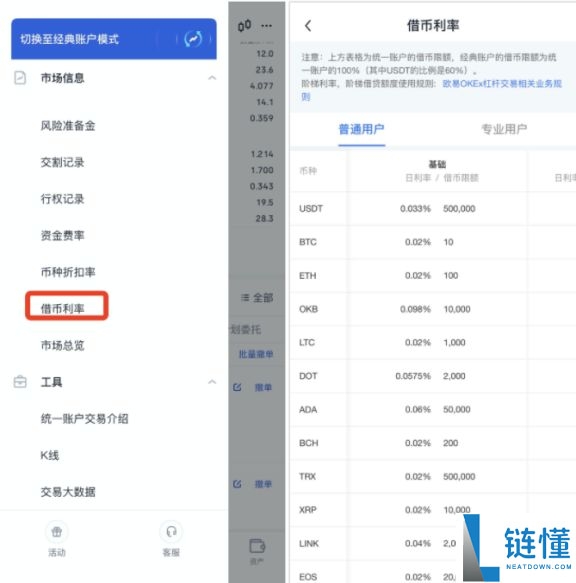The height and width of the screenshot is (583, 576).
Task: Switch to 专业用户 tab
Action: point(504,129)
